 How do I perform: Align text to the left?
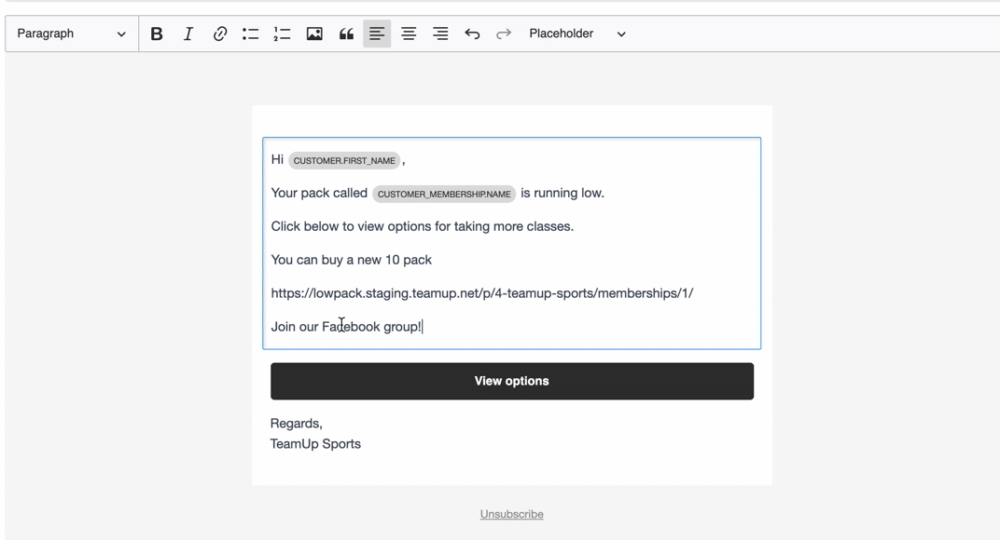click(378, 34)
